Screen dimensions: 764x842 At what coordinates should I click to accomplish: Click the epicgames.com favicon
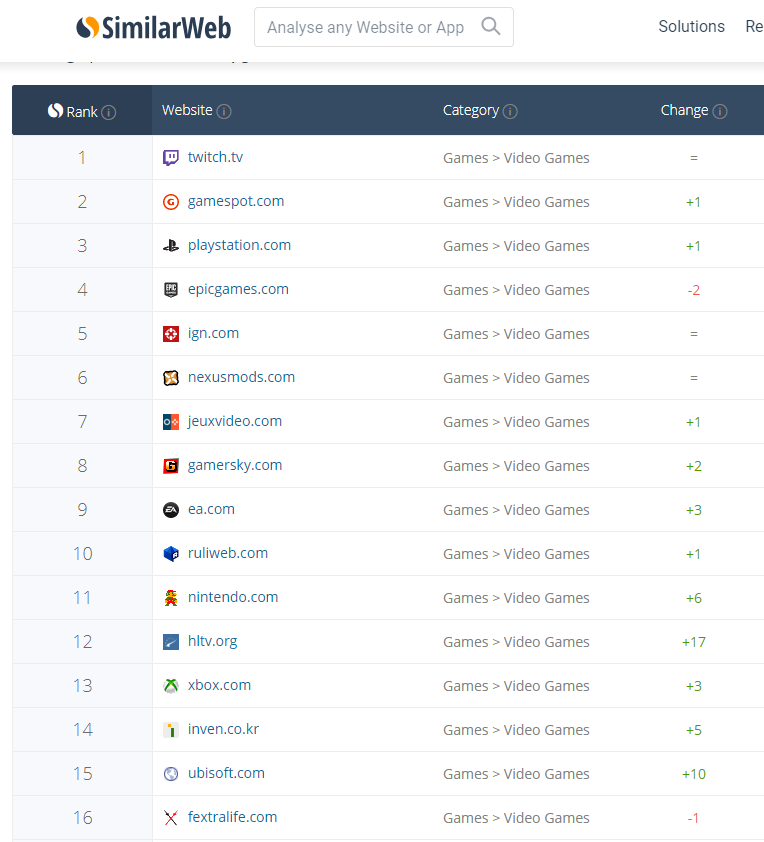pyautogui.click(x=171, y=290)
